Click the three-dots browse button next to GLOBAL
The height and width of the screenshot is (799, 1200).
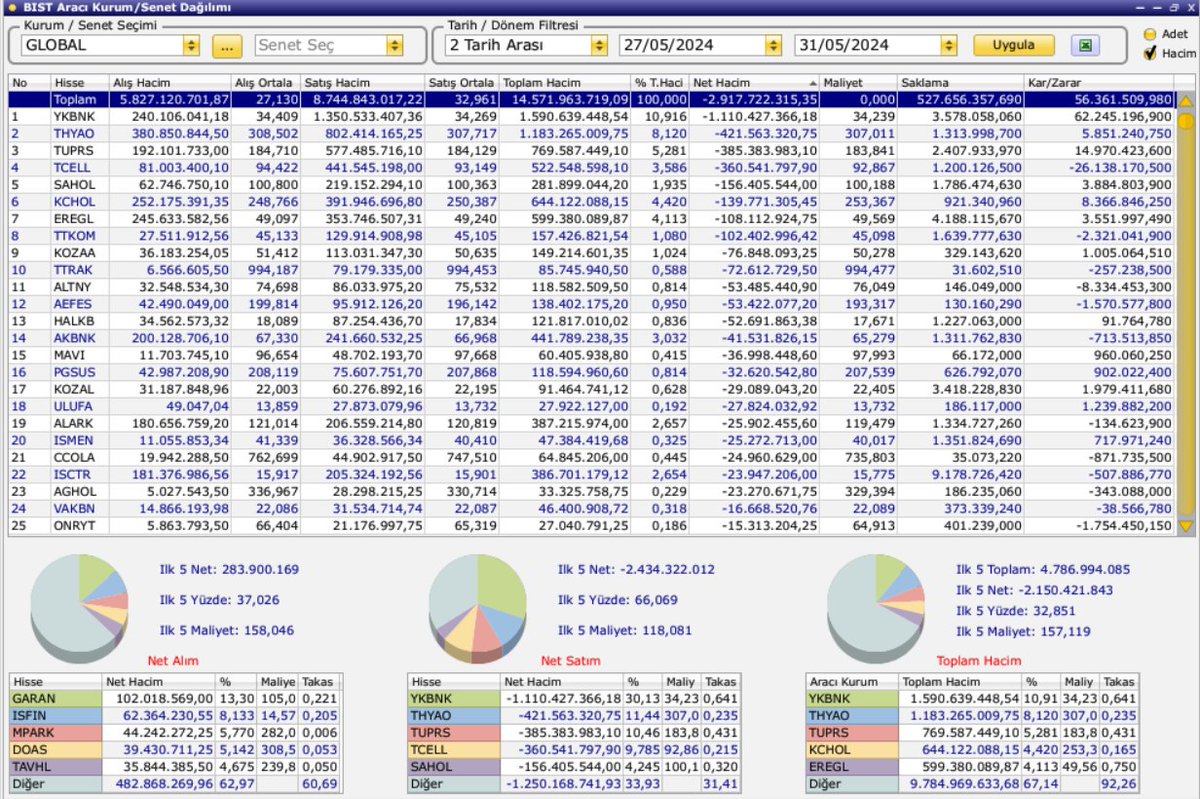tap(227, 46)
